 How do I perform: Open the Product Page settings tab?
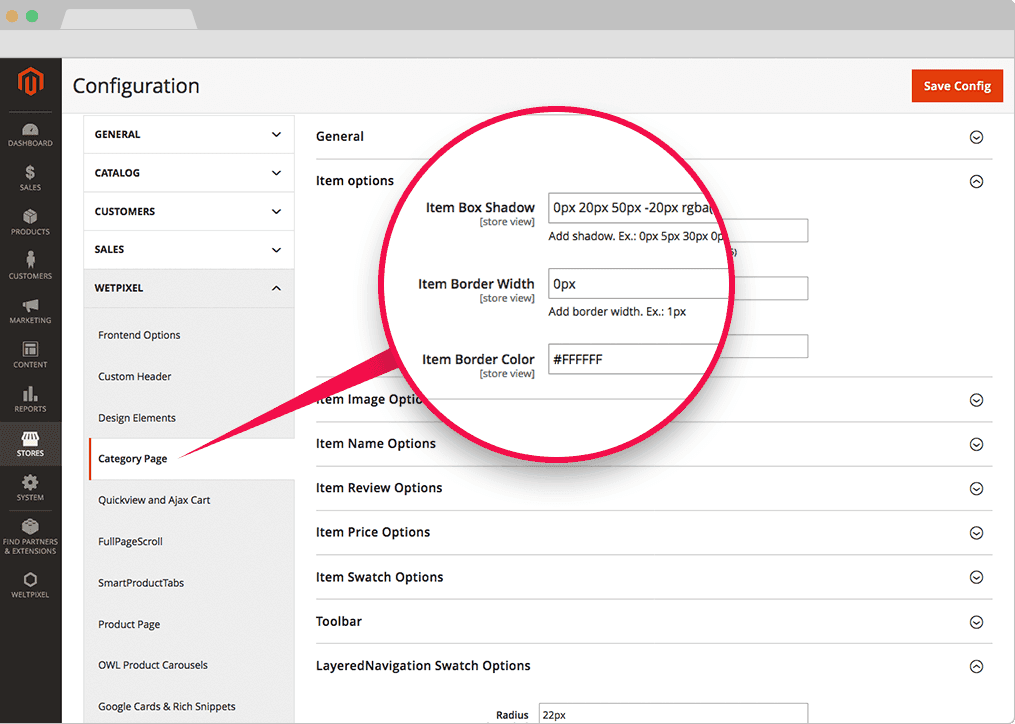(129, 624)
